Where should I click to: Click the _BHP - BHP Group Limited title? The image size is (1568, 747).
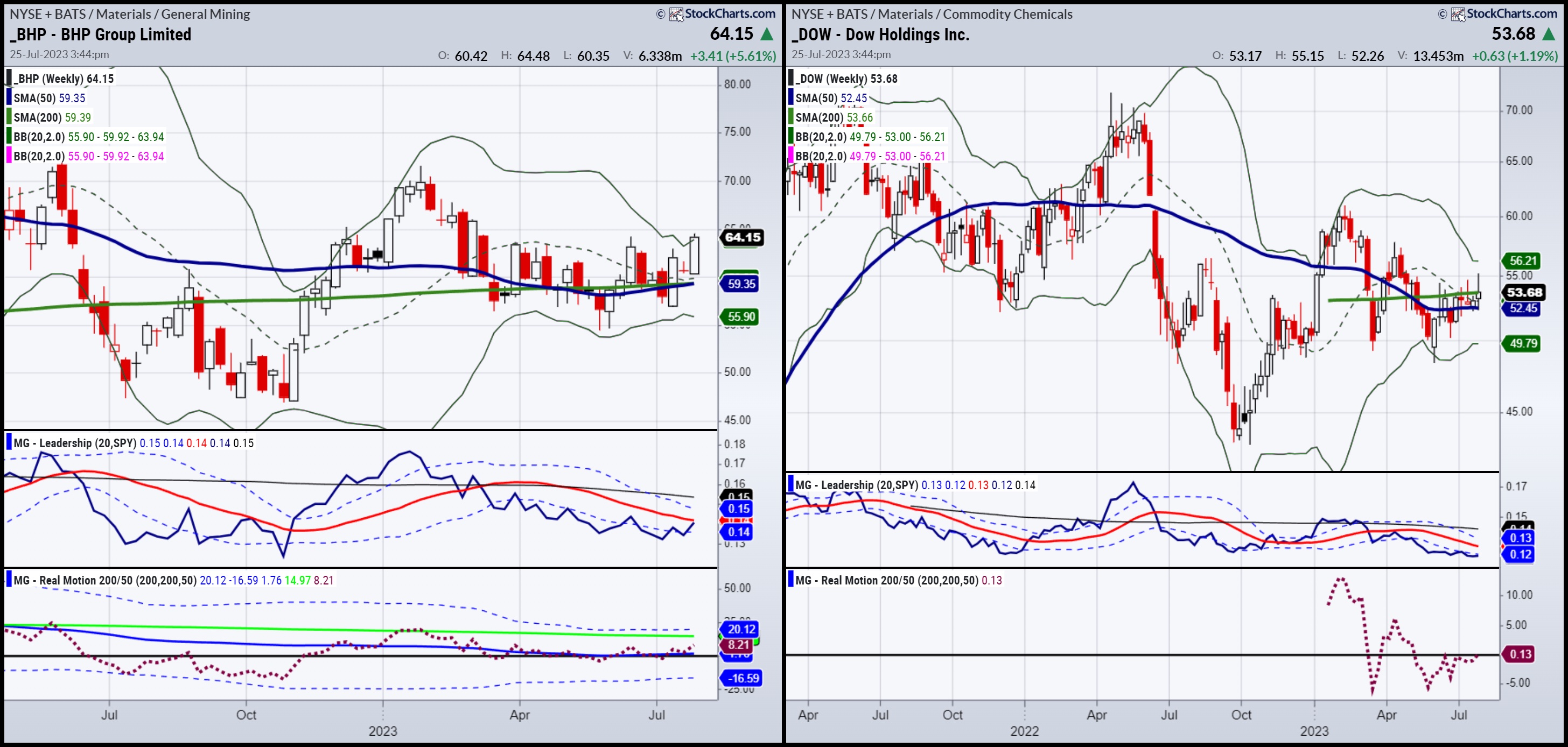coord(101,34)
